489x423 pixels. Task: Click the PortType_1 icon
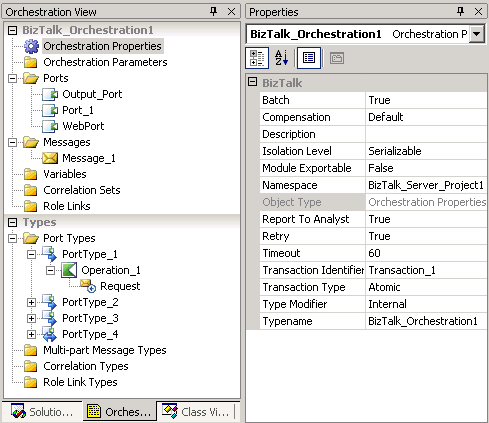pyautogui.click(x=50, y=254)
